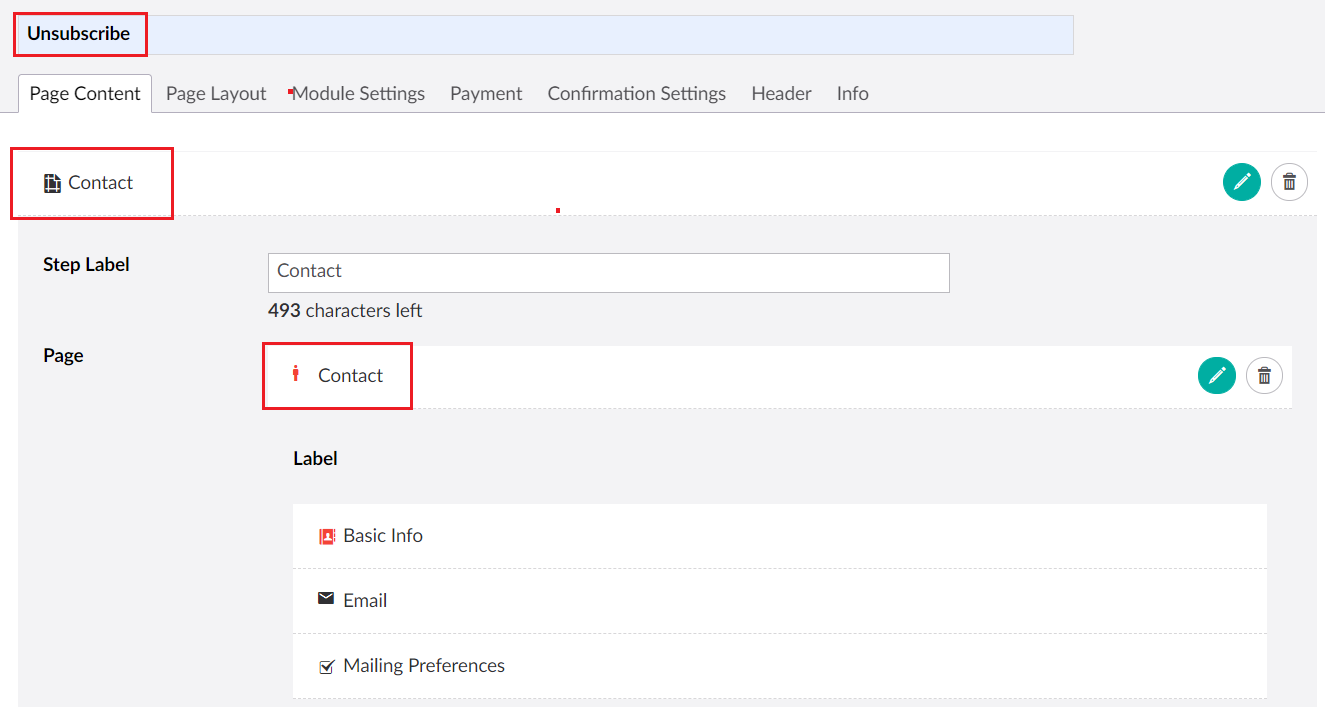Switch to the Page Layout tab
The width and height of the screenshot is (1325, 707).
tap(216, 94)
